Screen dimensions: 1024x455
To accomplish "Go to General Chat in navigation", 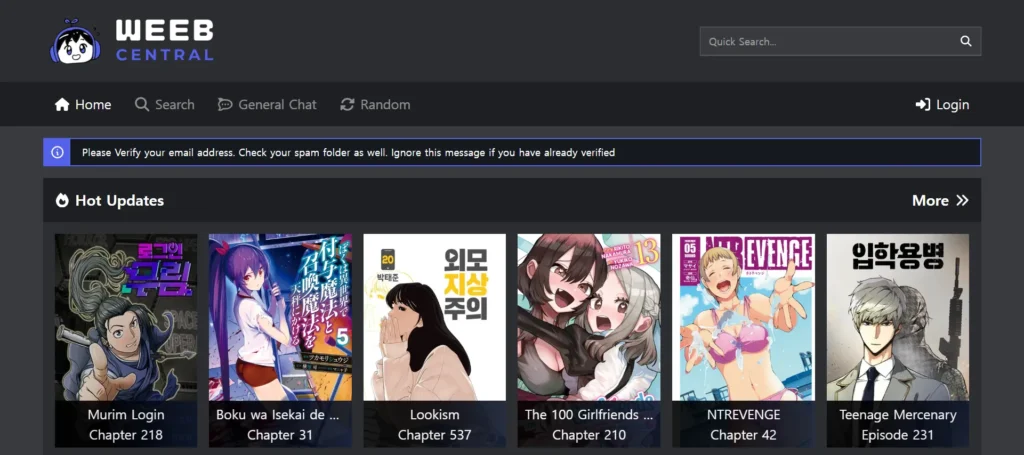I will 277,105.
